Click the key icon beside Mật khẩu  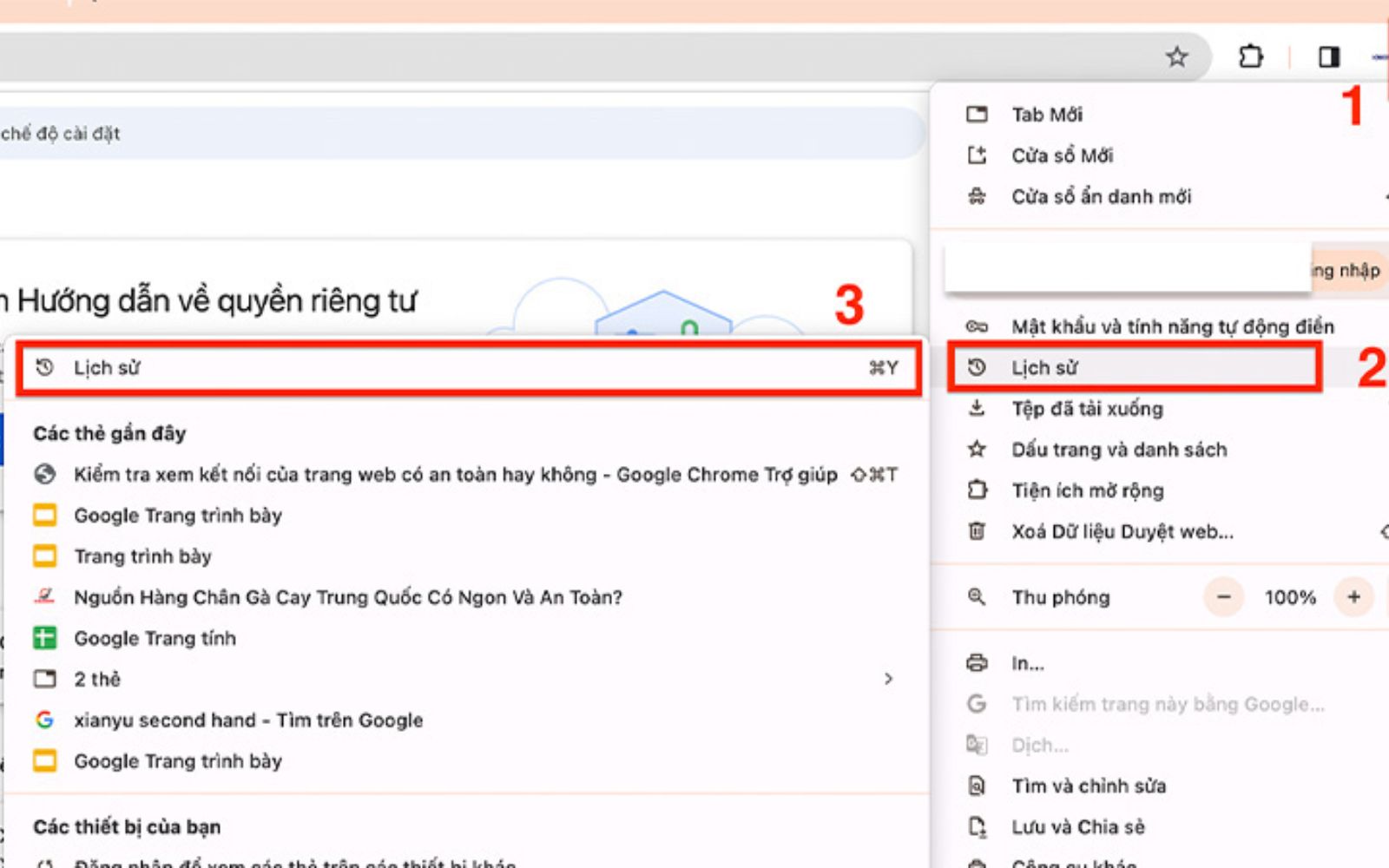coord(977,326)
